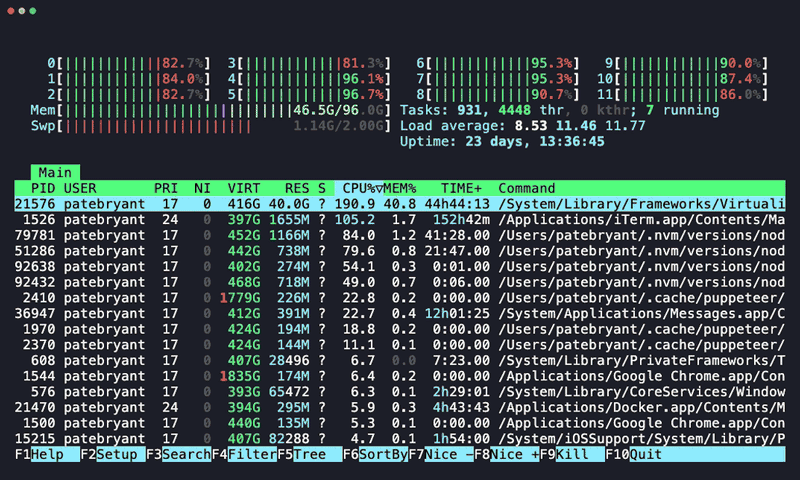Click F7 Nice - to lower niceness
800x480 pixels.
pyautogui.click(x=441, y=454)
